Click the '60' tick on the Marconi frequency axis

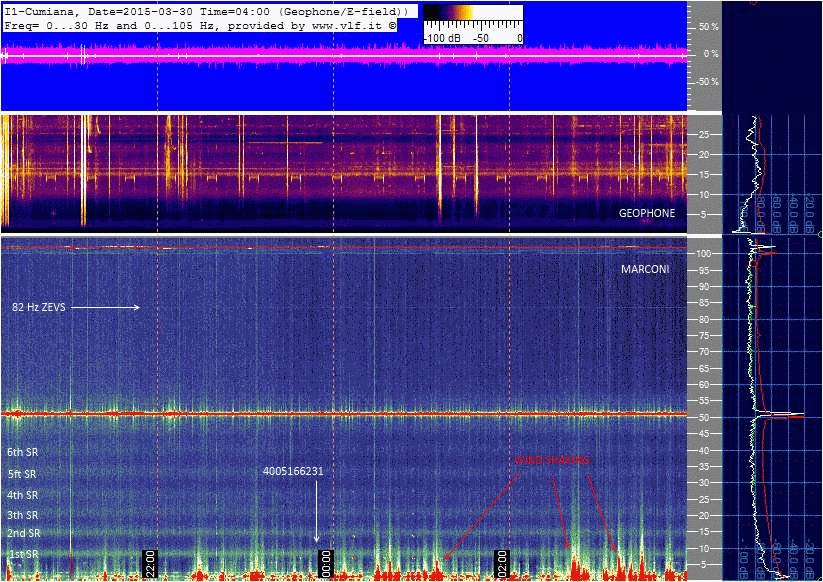point(704,385)
